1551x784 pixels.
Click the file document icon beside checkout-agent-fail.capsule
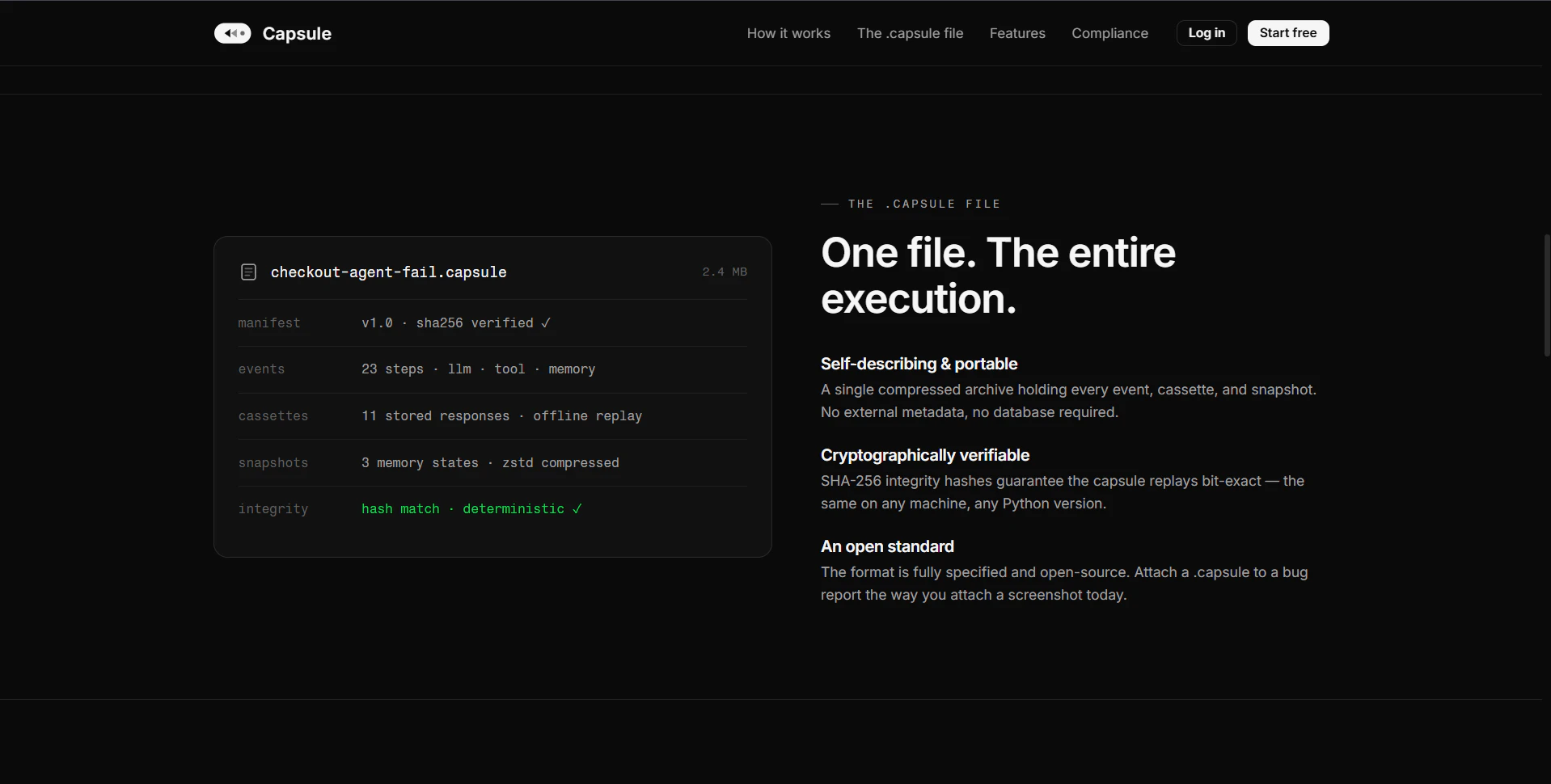(x=249, y=272)
